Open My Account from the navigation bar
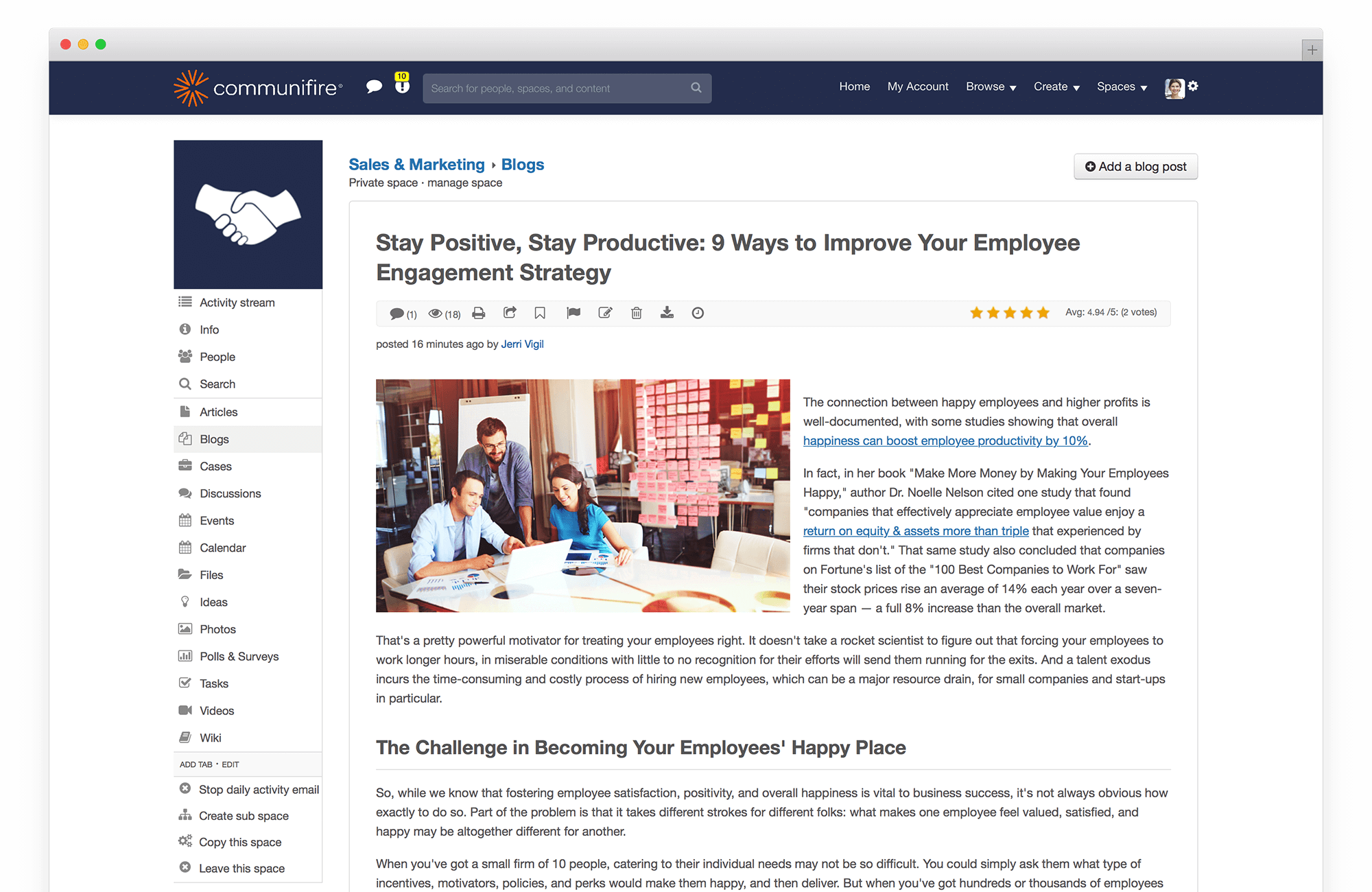The image size is (1372, 892). tap(918, 86)
